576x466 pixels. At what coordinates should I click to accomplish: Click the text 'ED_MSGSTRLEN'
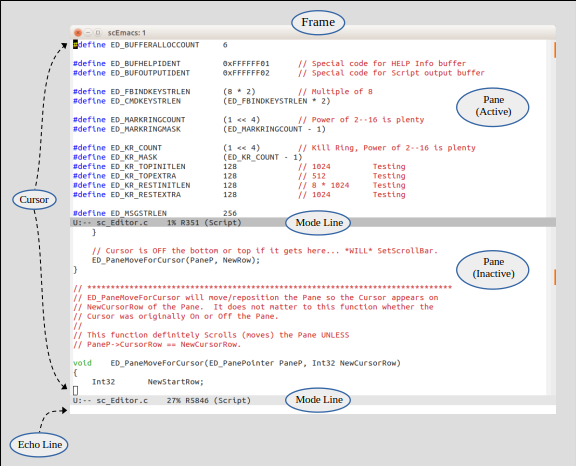138,213
